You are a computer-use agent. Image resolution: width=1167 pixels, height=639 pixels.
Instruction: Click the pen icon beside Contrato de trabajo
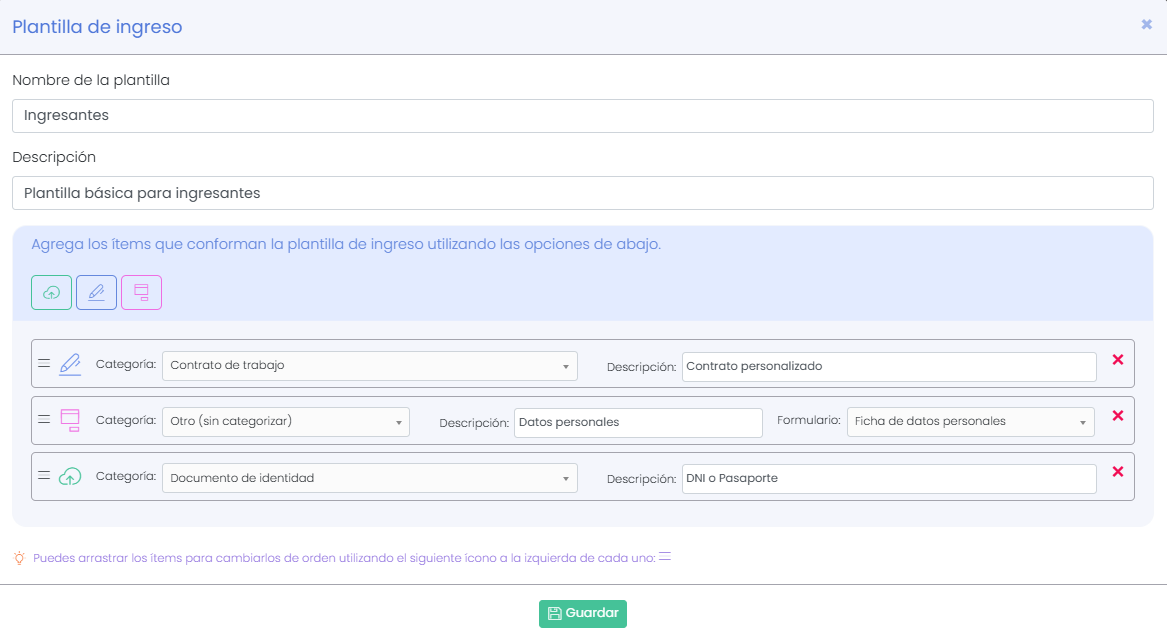[x=69, y=364]
